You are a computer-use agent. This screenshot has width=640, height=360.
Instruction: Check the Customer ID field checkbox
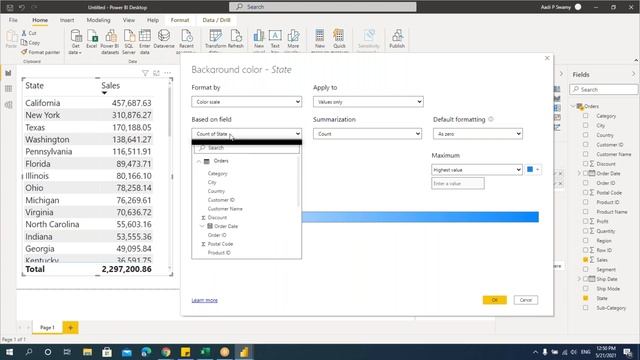pyautogui.click(x=586, y=144)
